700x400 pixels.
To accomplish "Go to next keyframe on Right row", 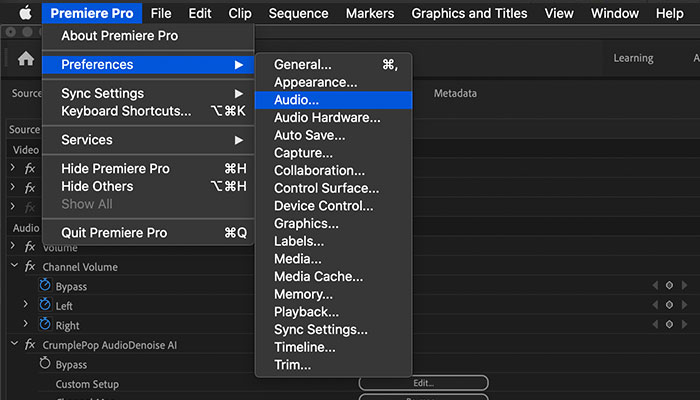I will (x=684, y=325).
